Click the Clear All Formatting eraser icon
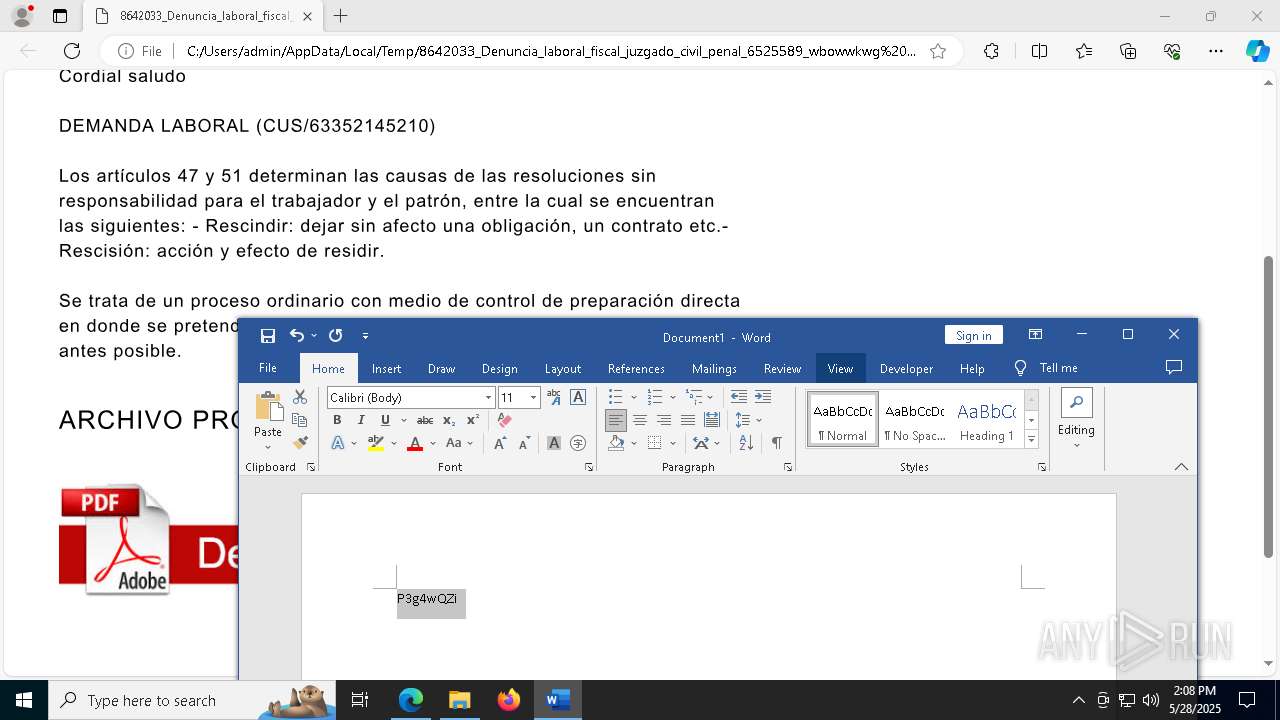The image size is (1280, 720). [505, 420]
